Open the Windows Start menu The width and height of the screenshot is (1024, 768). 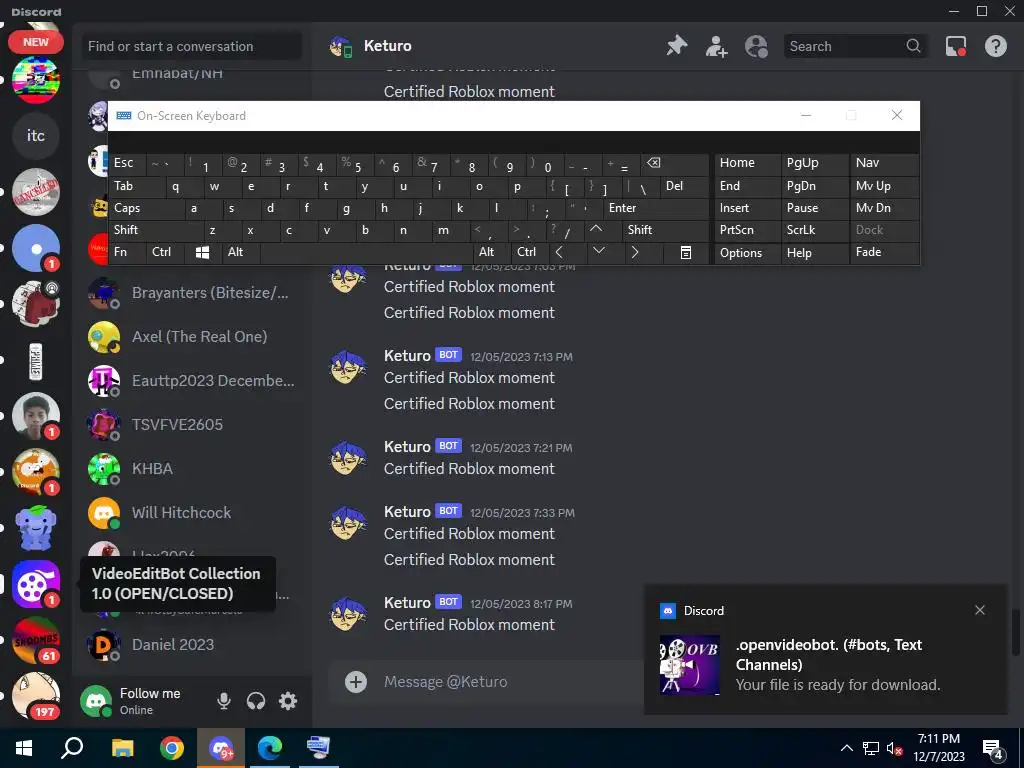click(24, 748)
